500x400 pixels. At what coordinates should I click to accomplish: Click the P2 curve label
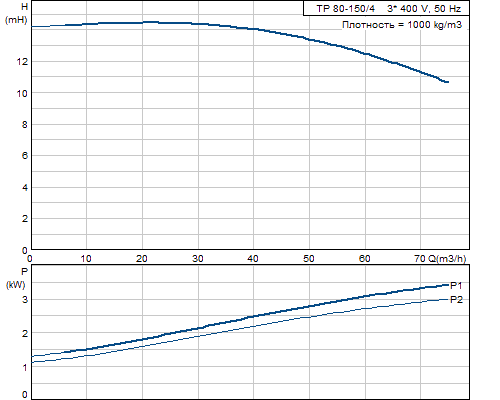pyautogui.click(x=456, y=300)
